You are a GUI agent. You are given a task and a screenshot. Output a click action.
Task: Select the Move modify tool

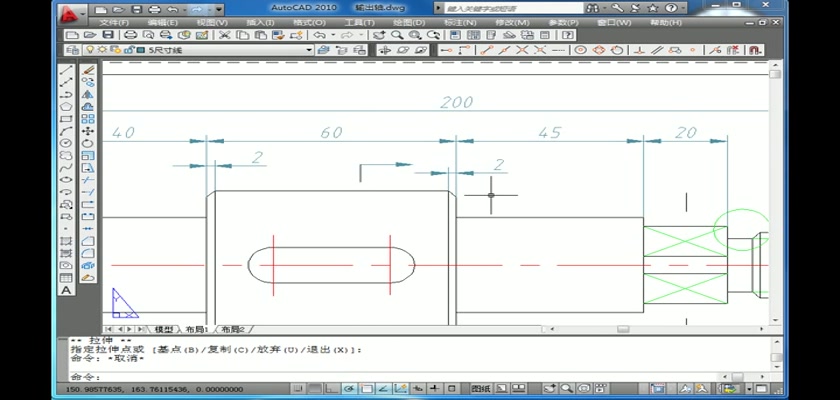click(x=88, y=131)
